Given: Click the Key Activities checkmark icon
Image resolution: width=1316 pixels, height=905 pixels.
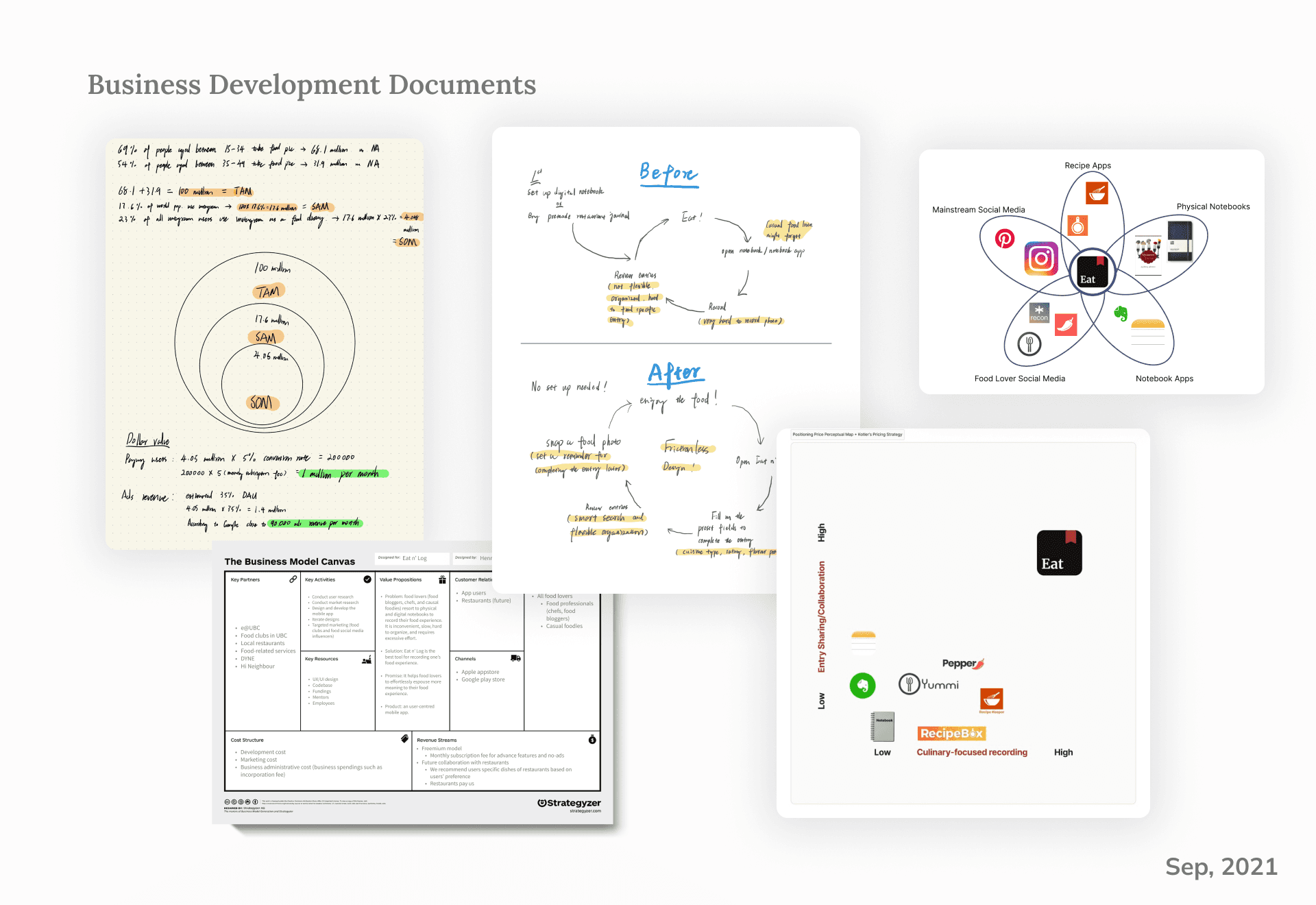Looking at the screenshot, I should [367, 579].
